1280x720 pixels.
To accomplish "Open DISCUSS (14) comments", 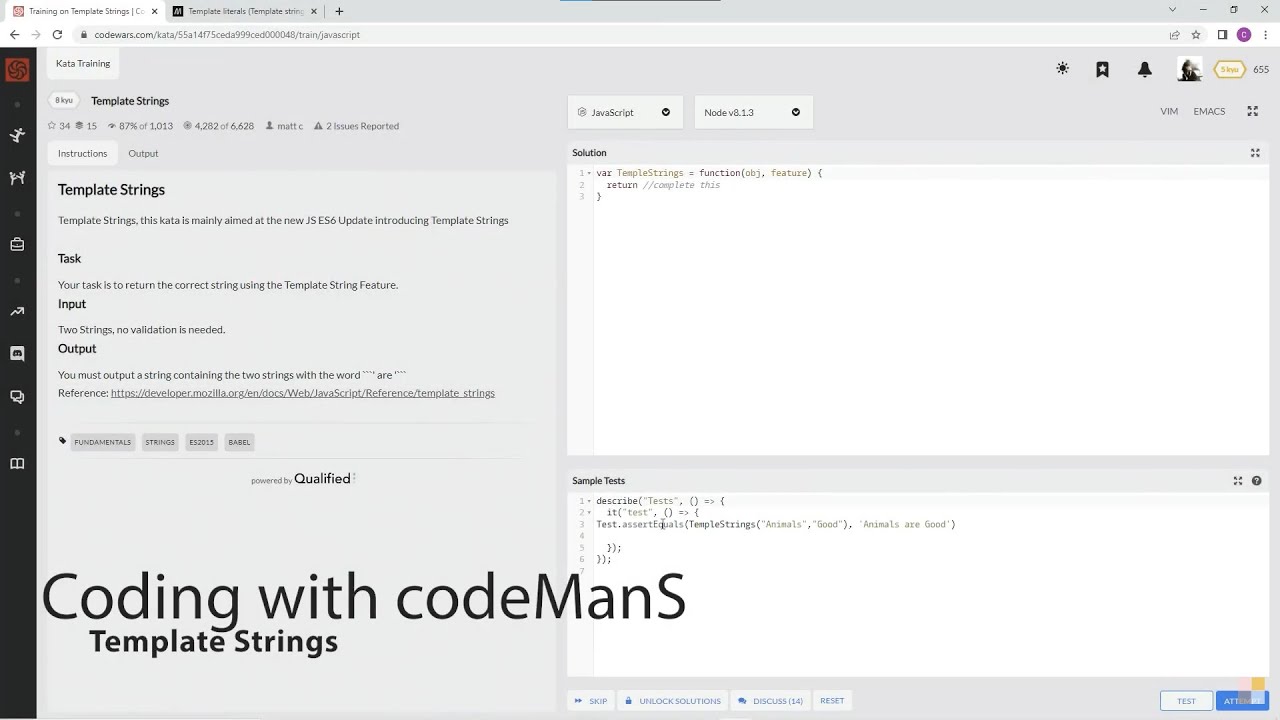I will click(x=771, y=701).
